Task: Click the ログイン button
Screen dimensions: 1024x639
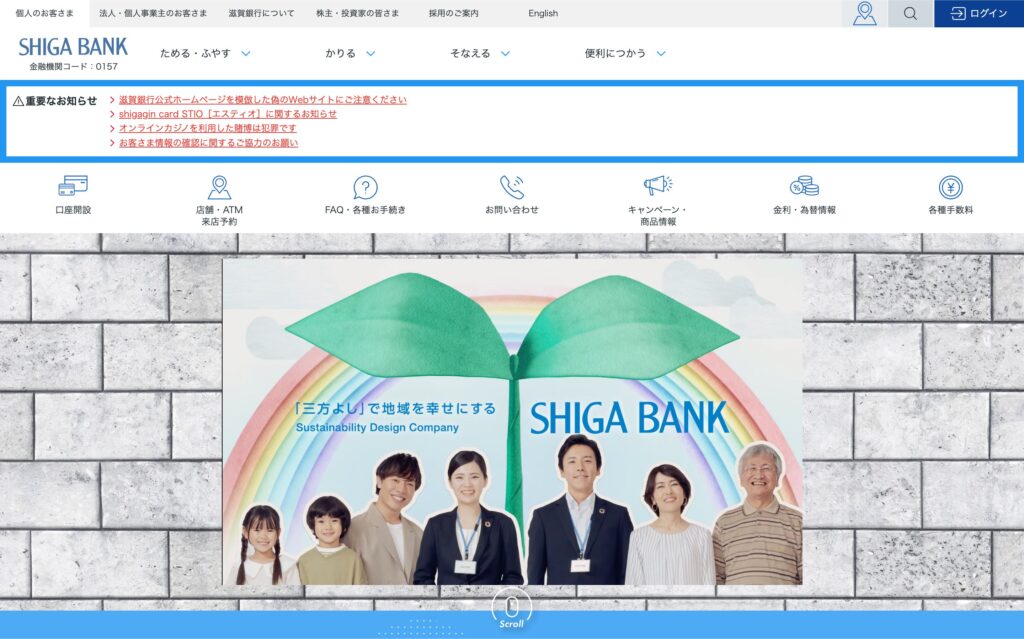Action: coord(979,13)
